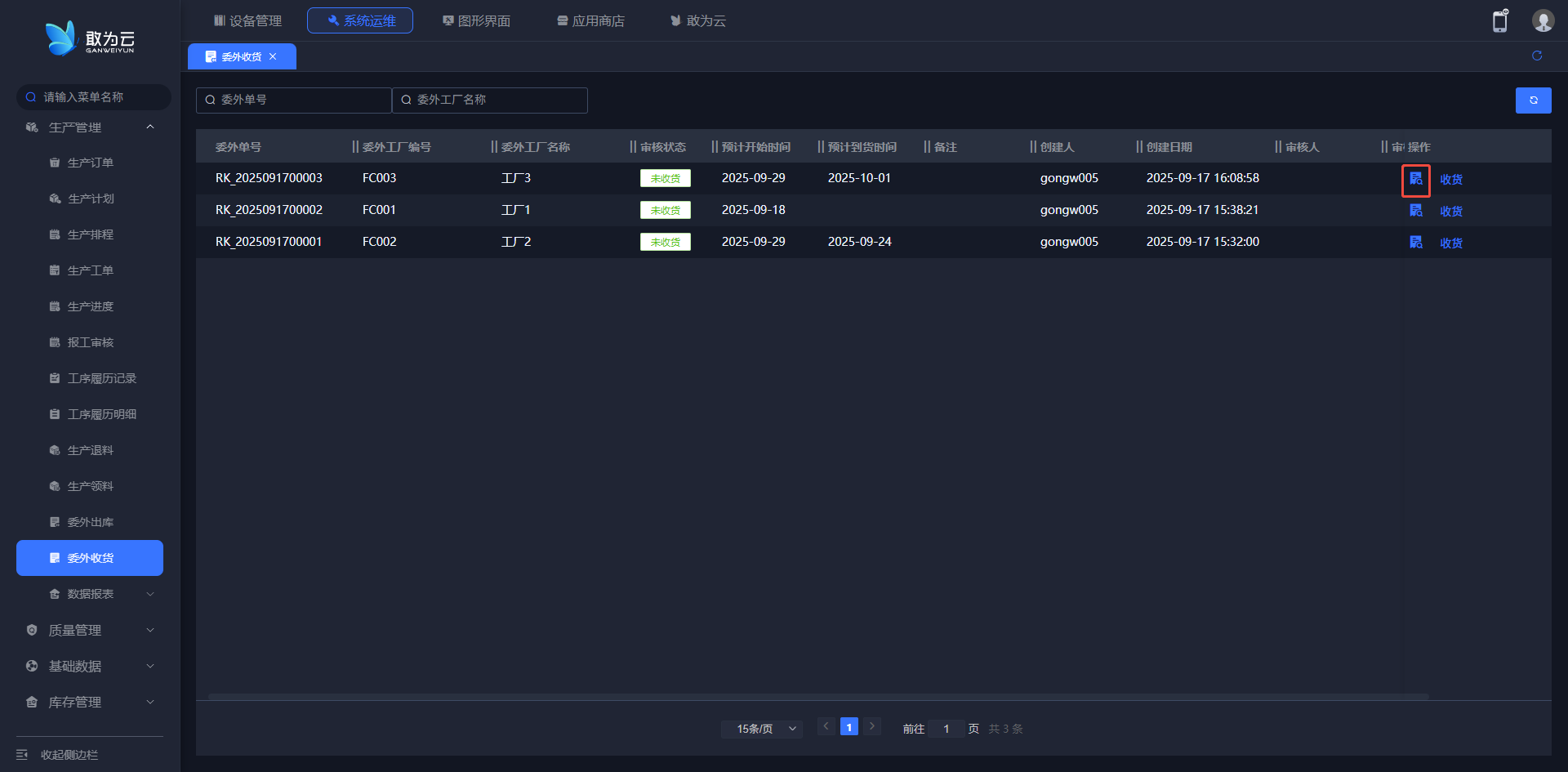The width and height of the screenshot is (1568, 772).
Task: Click the blue refresh button above table
Action: click(1533, 100)
